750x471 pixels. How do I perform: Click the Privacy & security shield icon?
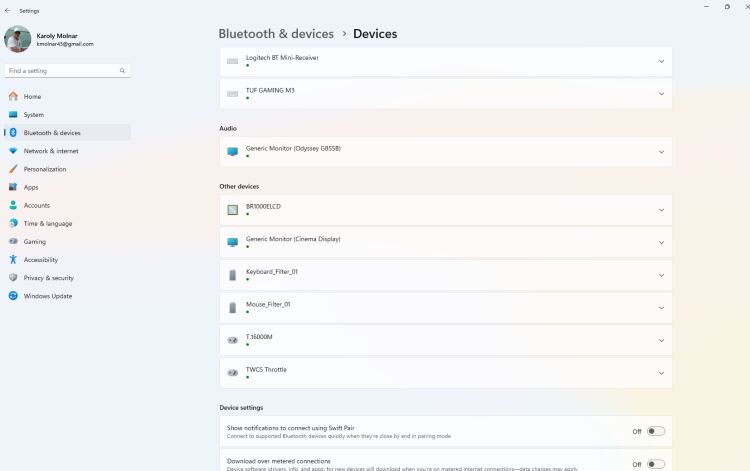[x=13, y=278]
